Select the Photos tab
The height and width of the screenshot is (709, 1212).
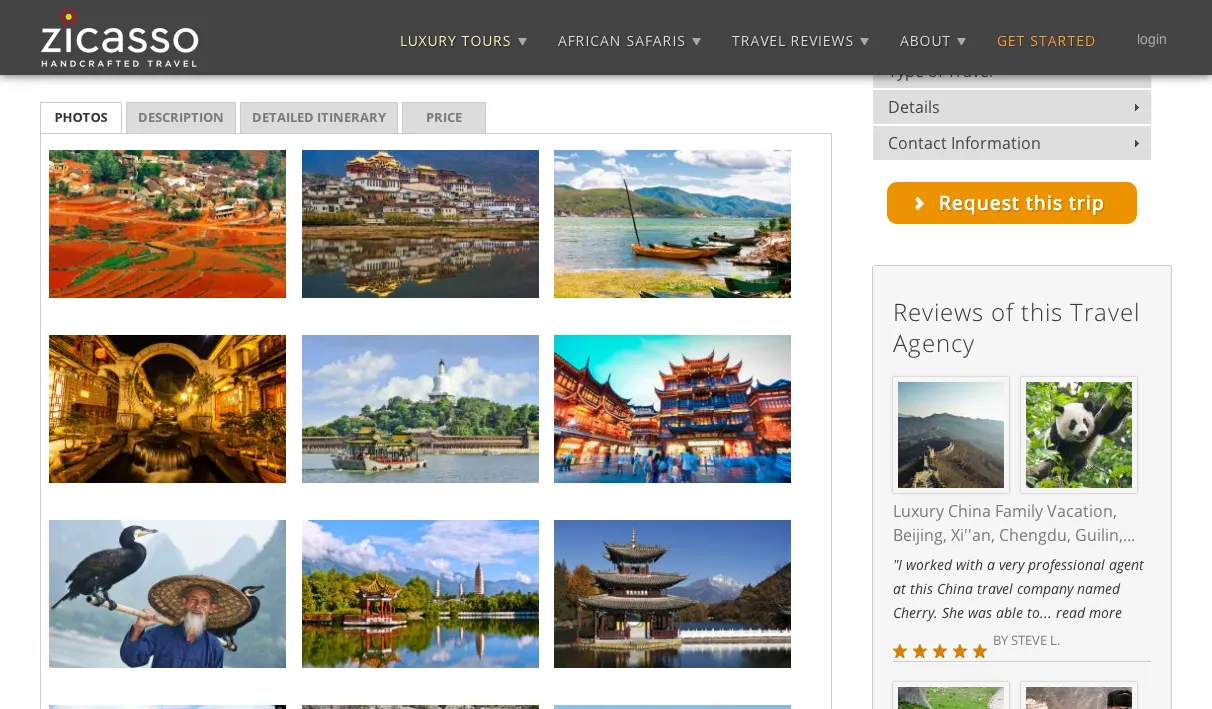click(81, 117)
